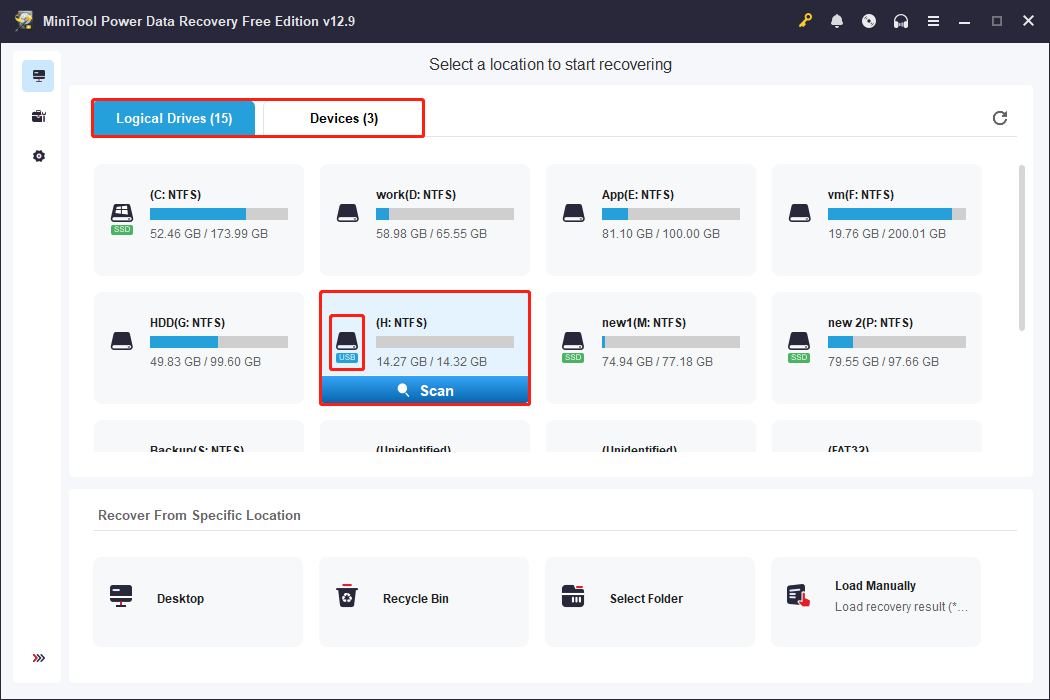Click the vm(F: NTFS) drive icon
1050x700 pixels.
coord(800,213)
